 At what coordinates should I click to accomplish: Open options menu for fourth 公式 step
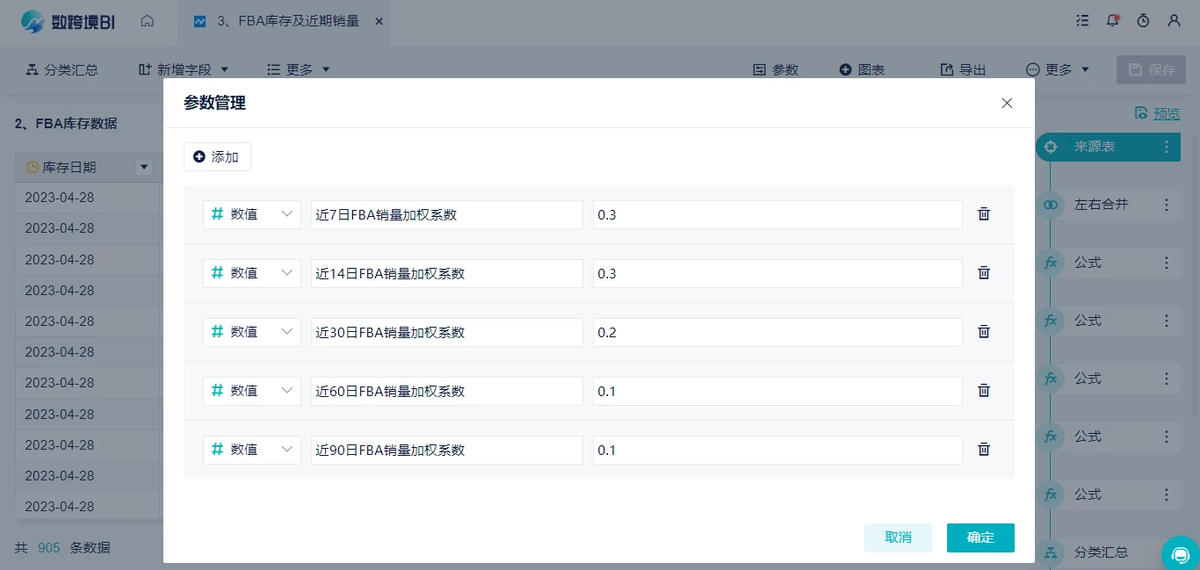[x=1166, y=437]
